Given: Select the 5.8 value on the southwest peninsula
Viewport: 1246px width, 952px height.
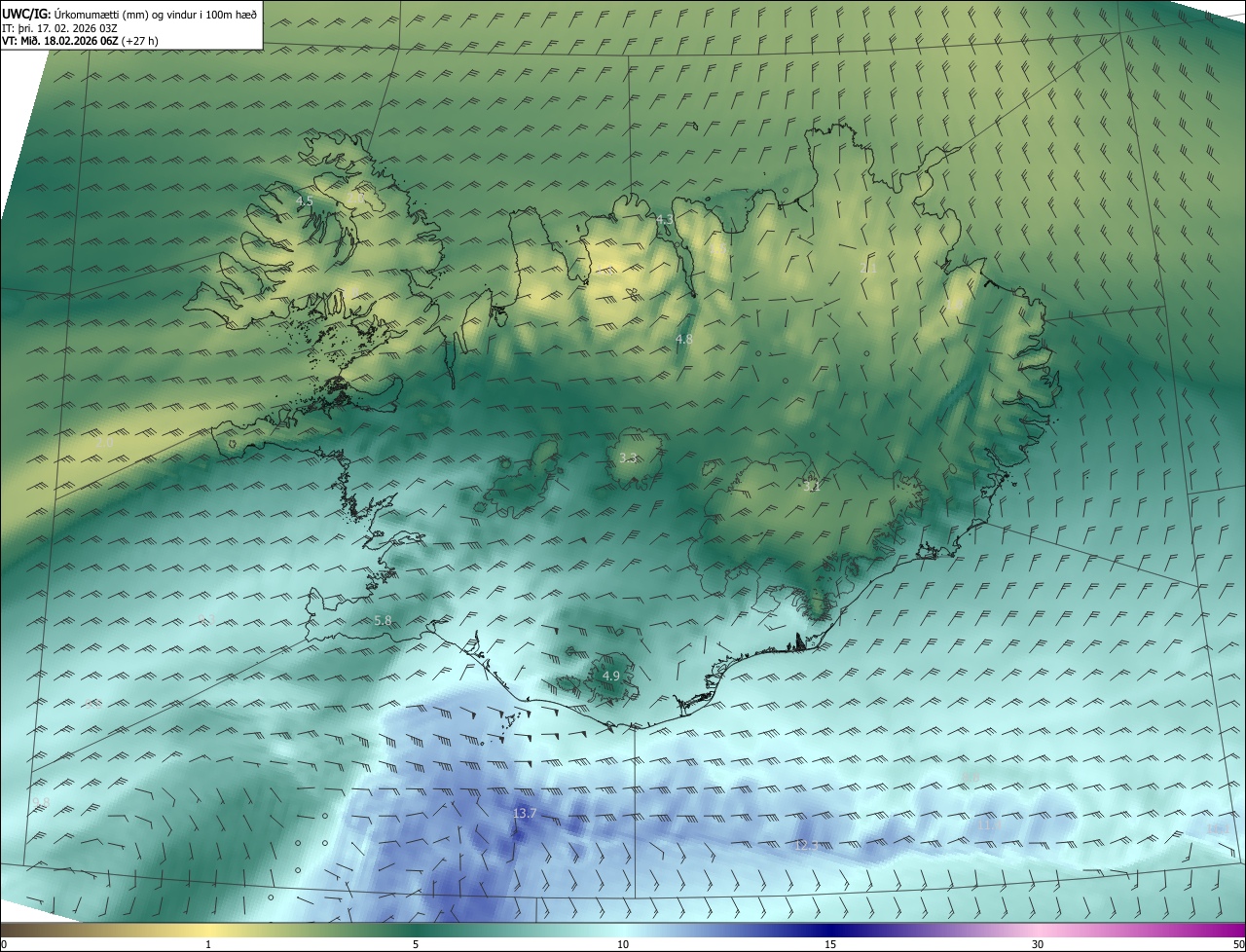Looking at the screenshot, I should (383, 620).
